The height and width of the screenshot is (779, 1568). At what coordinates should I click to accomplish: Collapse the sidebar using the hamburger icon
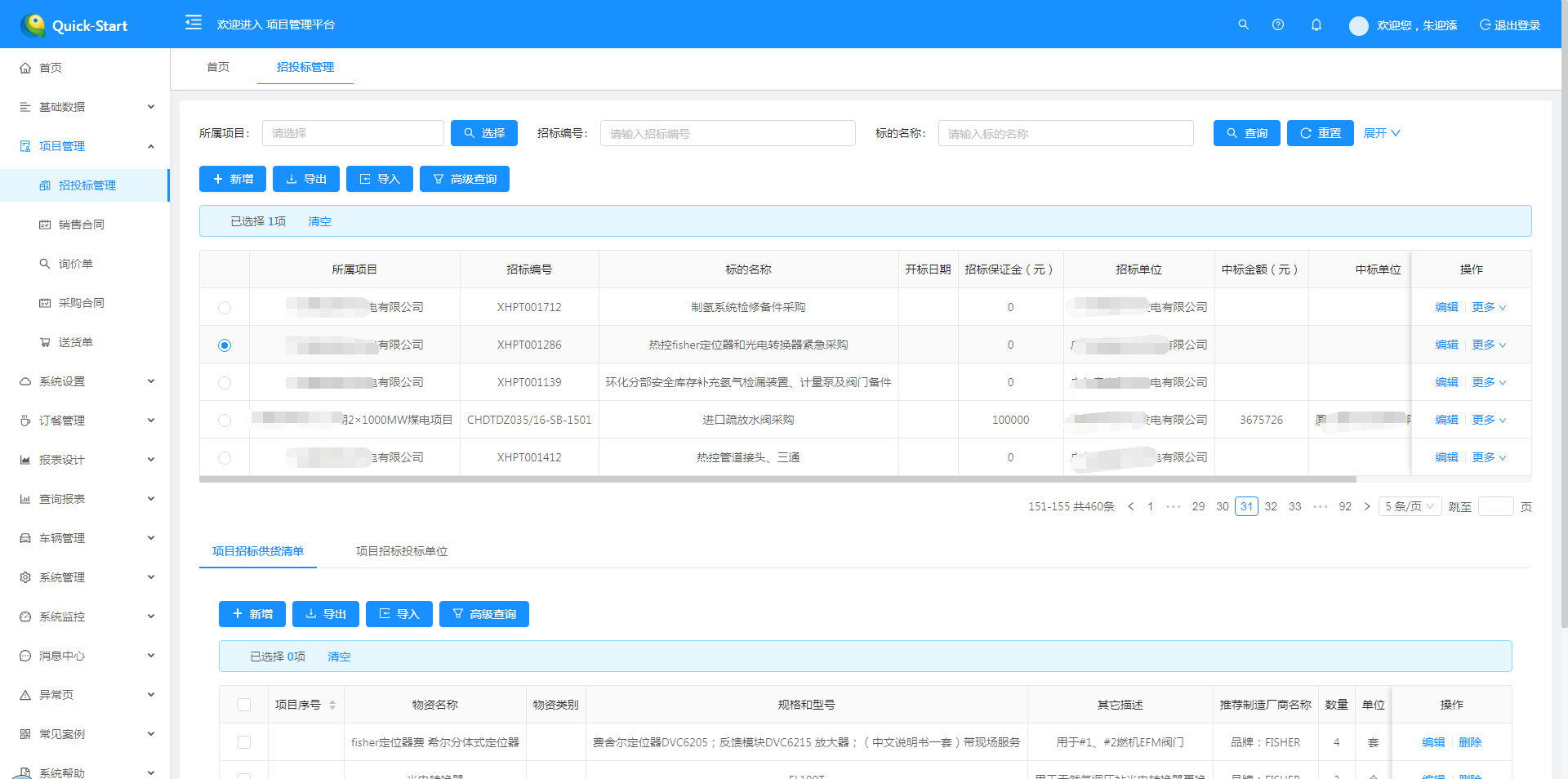[193, 23]
